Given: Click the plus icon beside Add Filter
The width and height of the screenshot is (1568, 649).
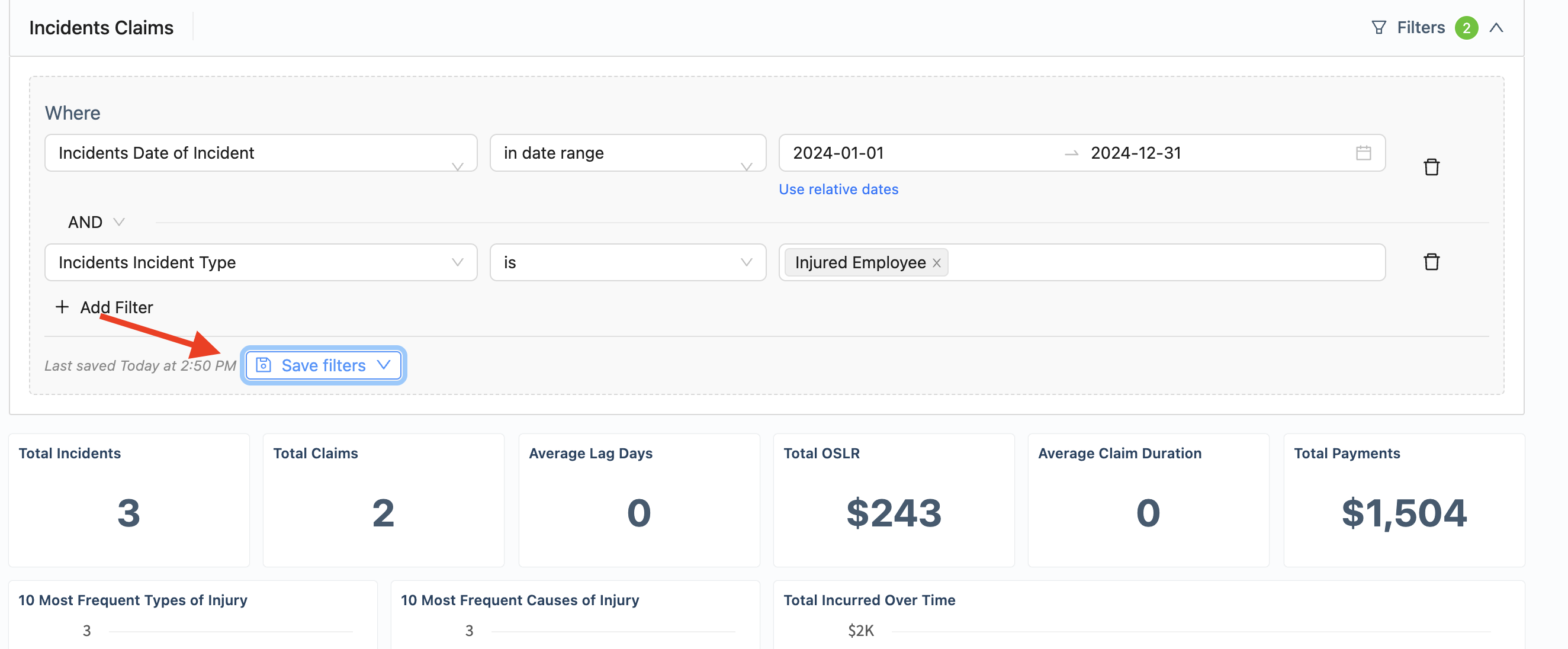Looking at the screenshot, I should [x=62, y=307].
